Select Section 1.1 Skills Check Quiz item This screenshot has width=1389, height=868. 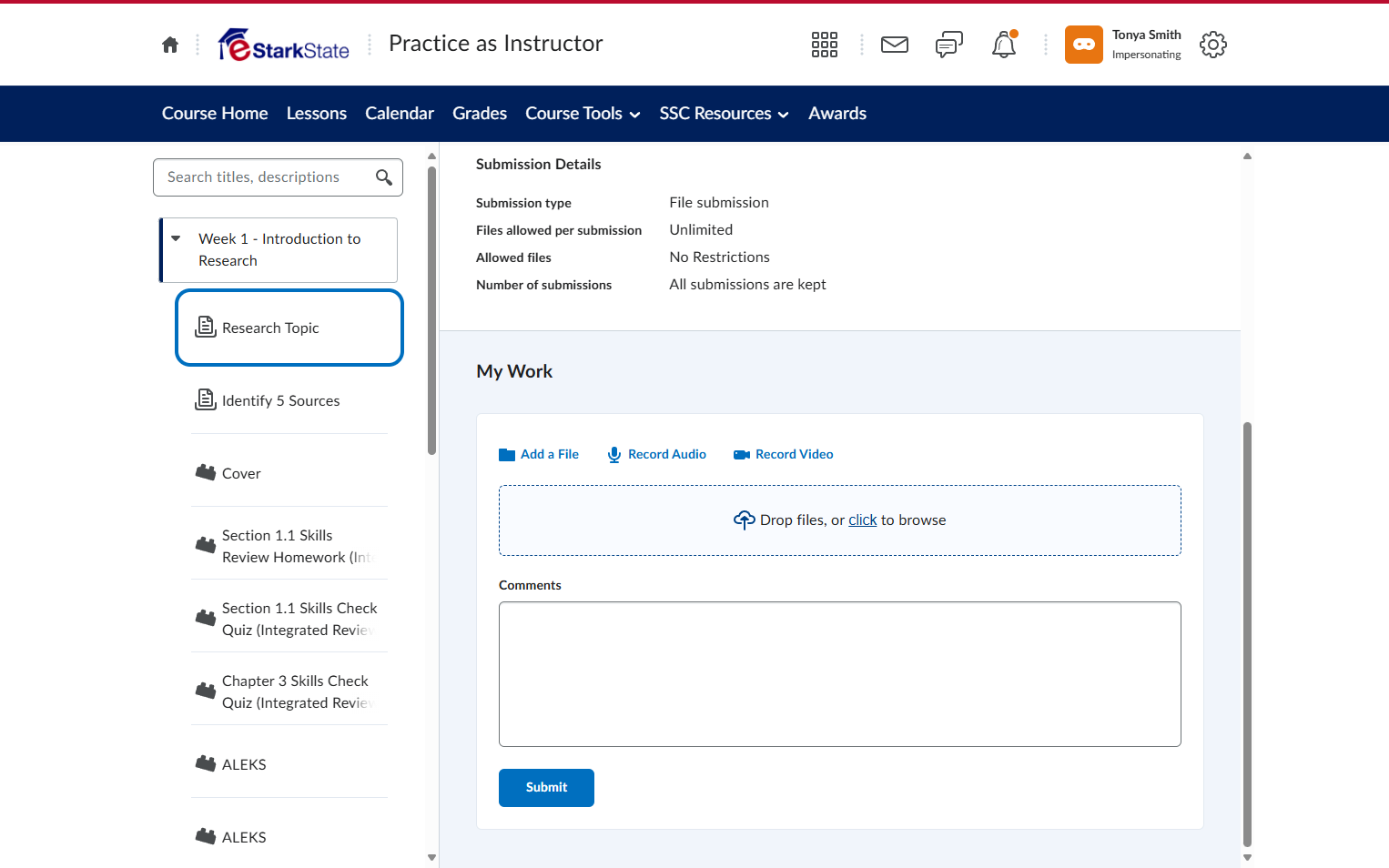289,619
